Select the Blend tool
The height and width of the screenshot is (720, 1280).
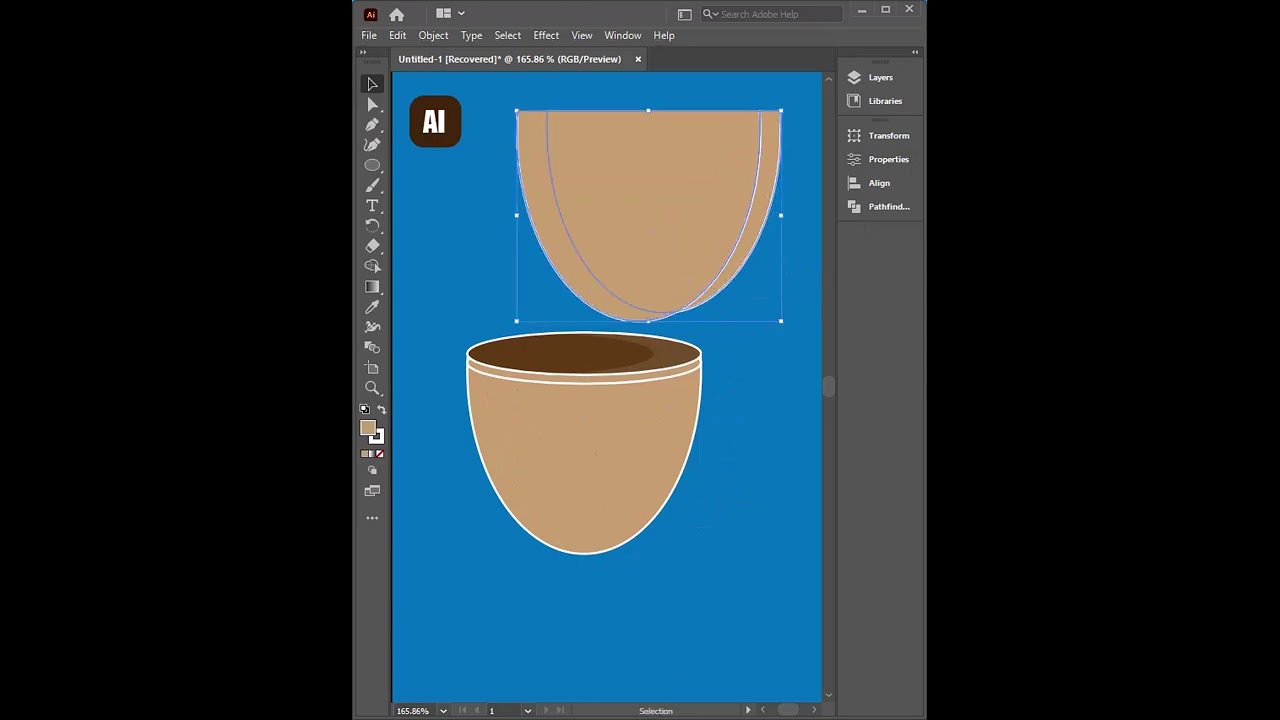tap(372, 347)
